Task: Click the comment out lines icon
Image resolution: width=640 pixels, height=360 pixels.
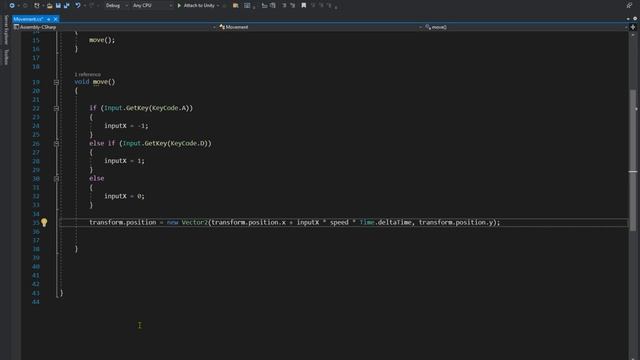Action: point(264,6)
